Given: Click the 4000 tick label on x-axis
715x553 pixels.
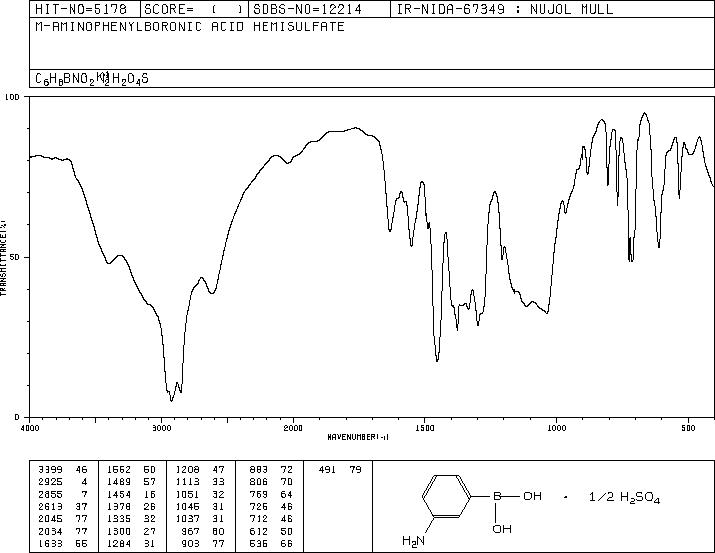Looking at the screenshot, I should (29, 428).
